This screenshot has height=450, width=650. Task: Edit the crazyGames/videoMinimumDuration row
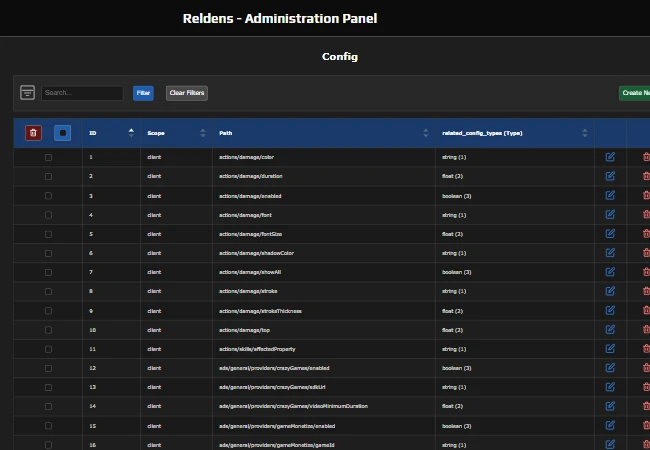(x=610, y=406)
